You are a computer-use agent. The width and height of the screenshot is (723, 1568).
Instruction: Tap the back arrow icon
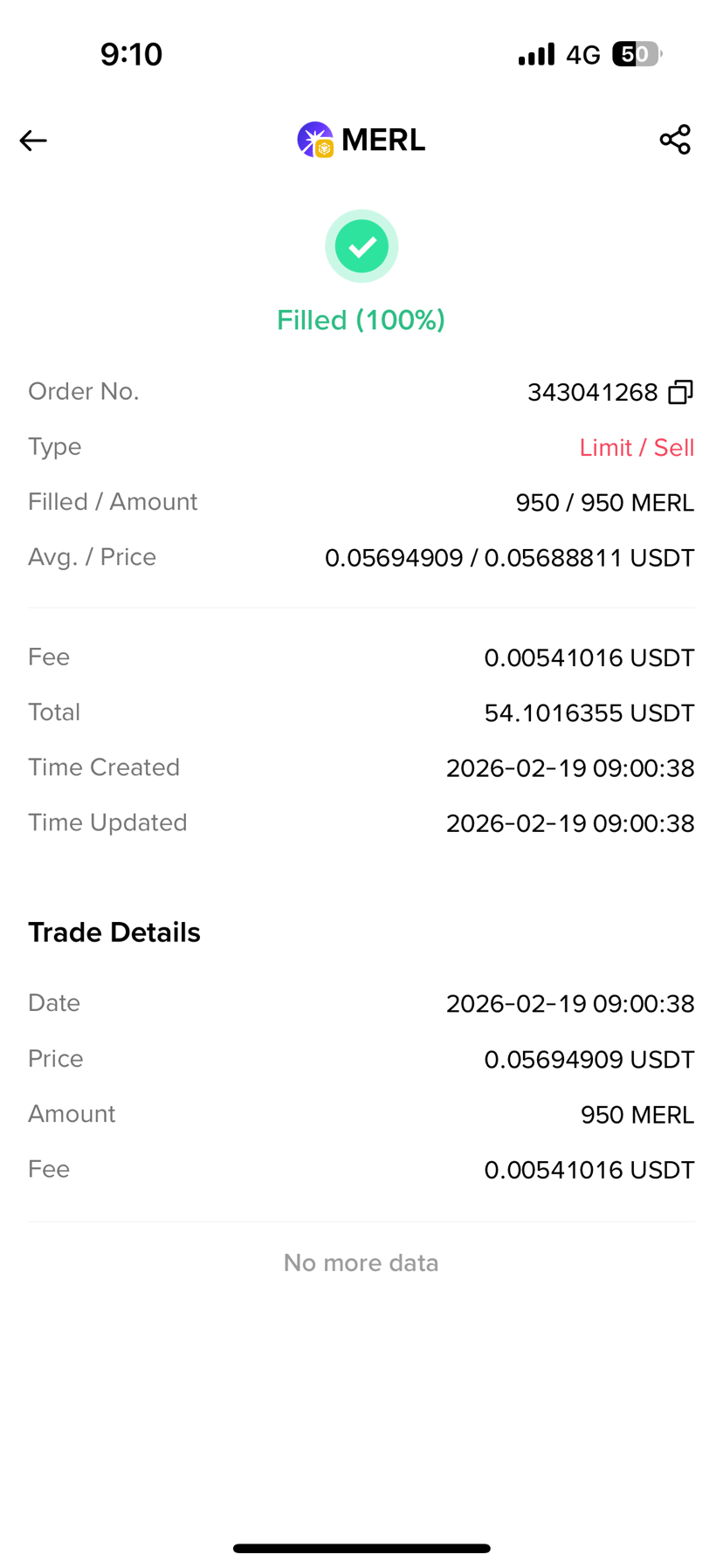coord(33,141)
